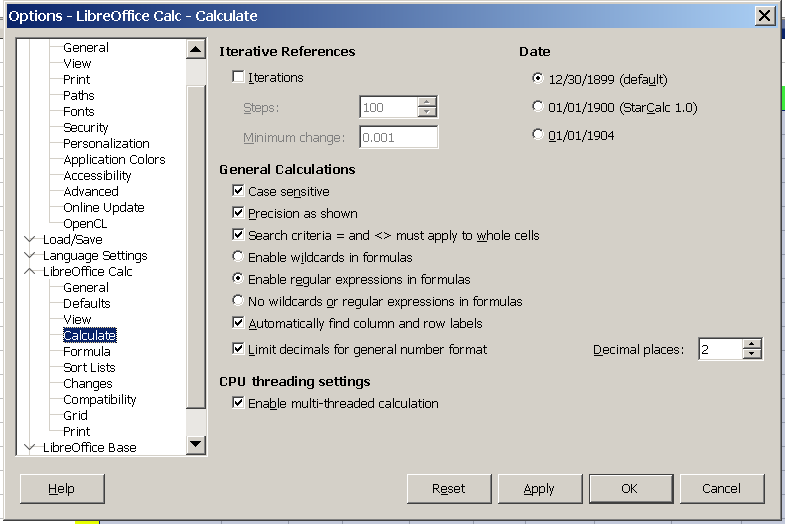This screenshot has height=524, width=785.
Task: Increase the Decimal places spinner value
Action: (751, 344)
